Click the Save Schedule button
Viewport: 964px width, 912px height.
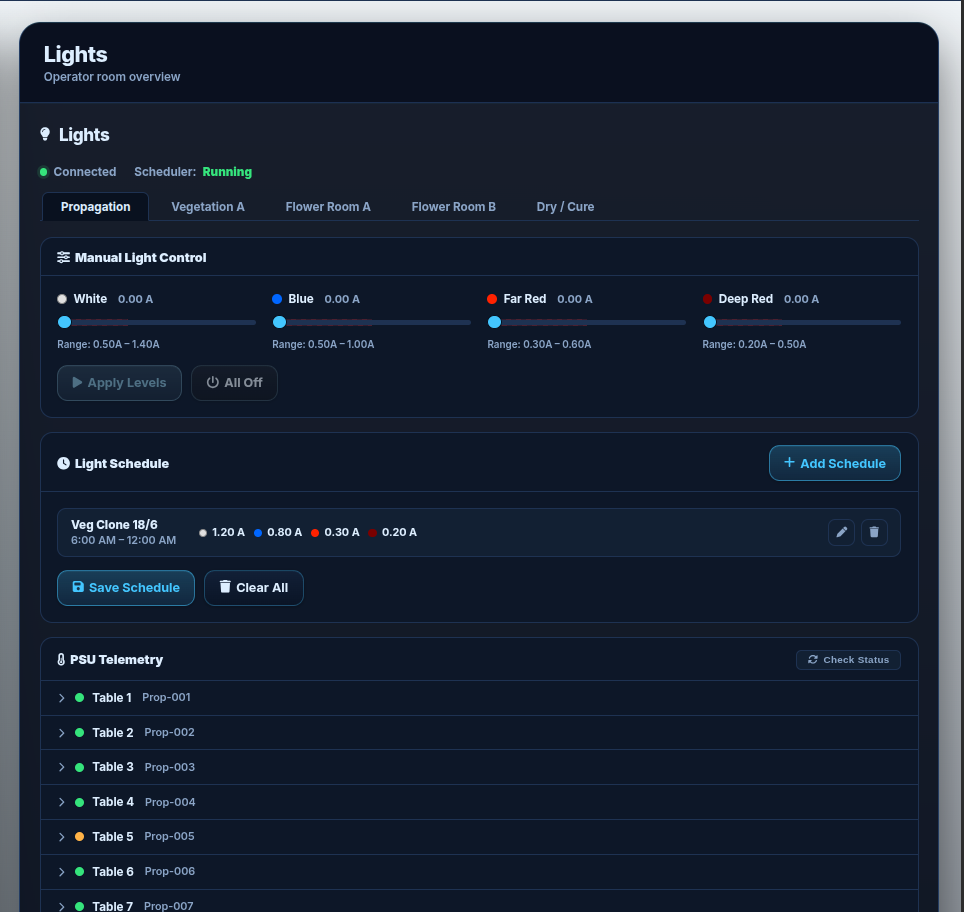click(126, 588)
